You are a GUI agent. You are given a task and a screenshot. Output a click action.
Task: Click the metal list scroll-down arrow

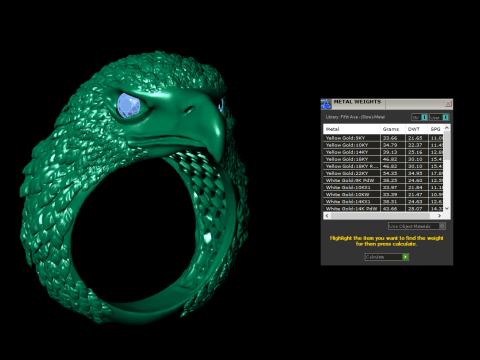point(447,208)
